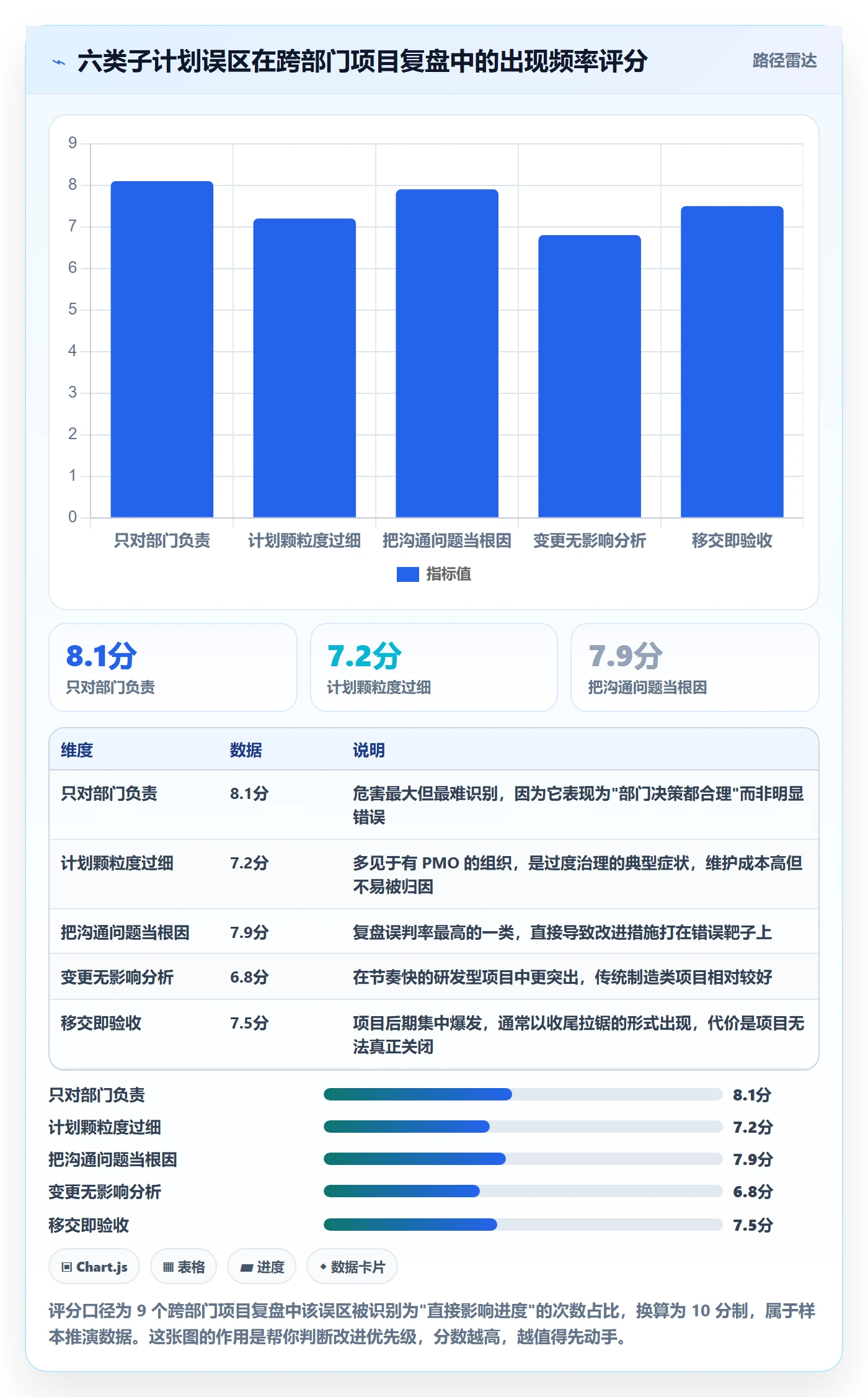Click the 计划颗粒度过细 progress bar
Viewport: 868px width, 1397px height.
pyautogui.click(x=523, y=1127)
